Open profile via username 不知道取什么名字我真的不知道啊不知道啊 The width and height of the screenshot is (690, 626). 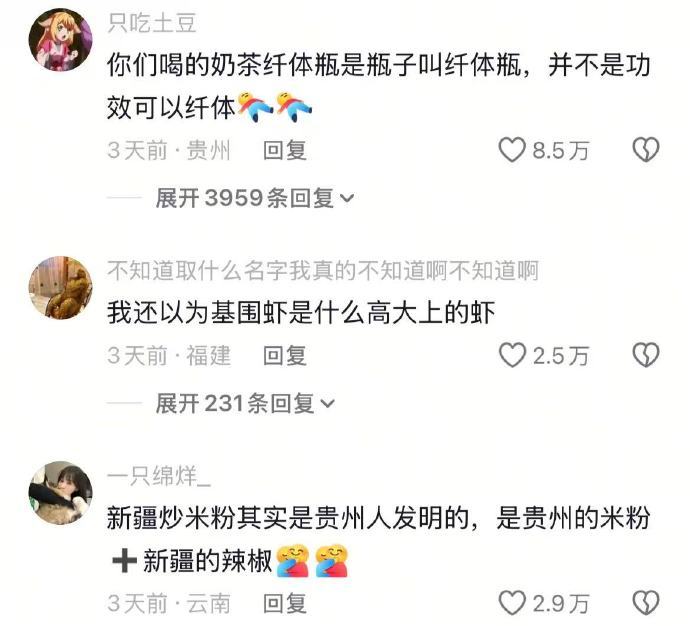(x=323, y=270)
